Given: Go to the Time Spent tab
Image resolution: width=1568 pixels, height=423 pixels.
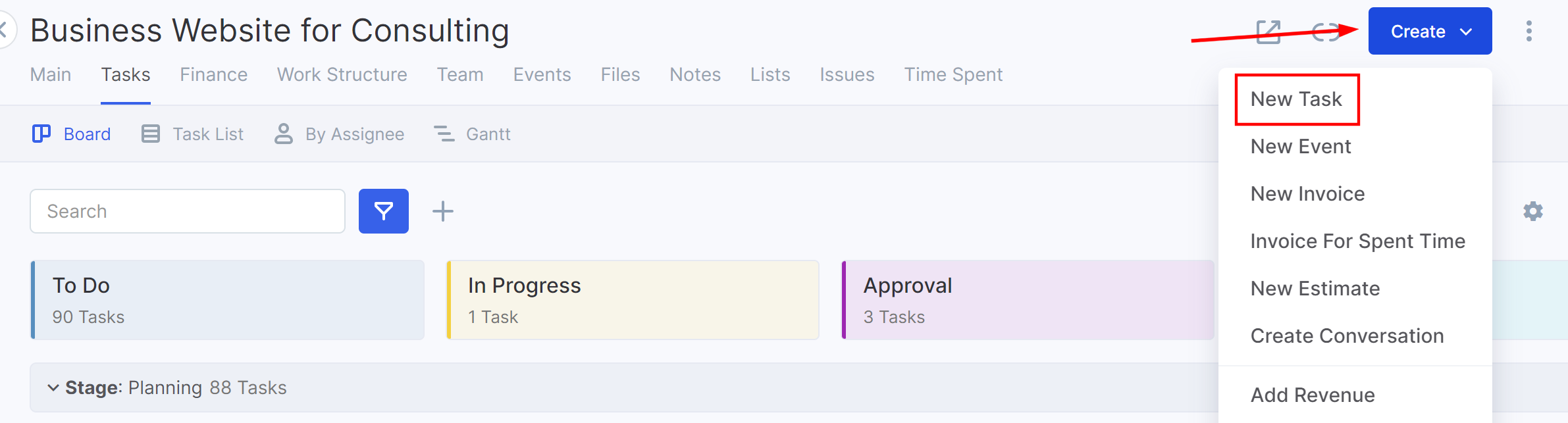Looking at the screenshot, I should (953, 75).
